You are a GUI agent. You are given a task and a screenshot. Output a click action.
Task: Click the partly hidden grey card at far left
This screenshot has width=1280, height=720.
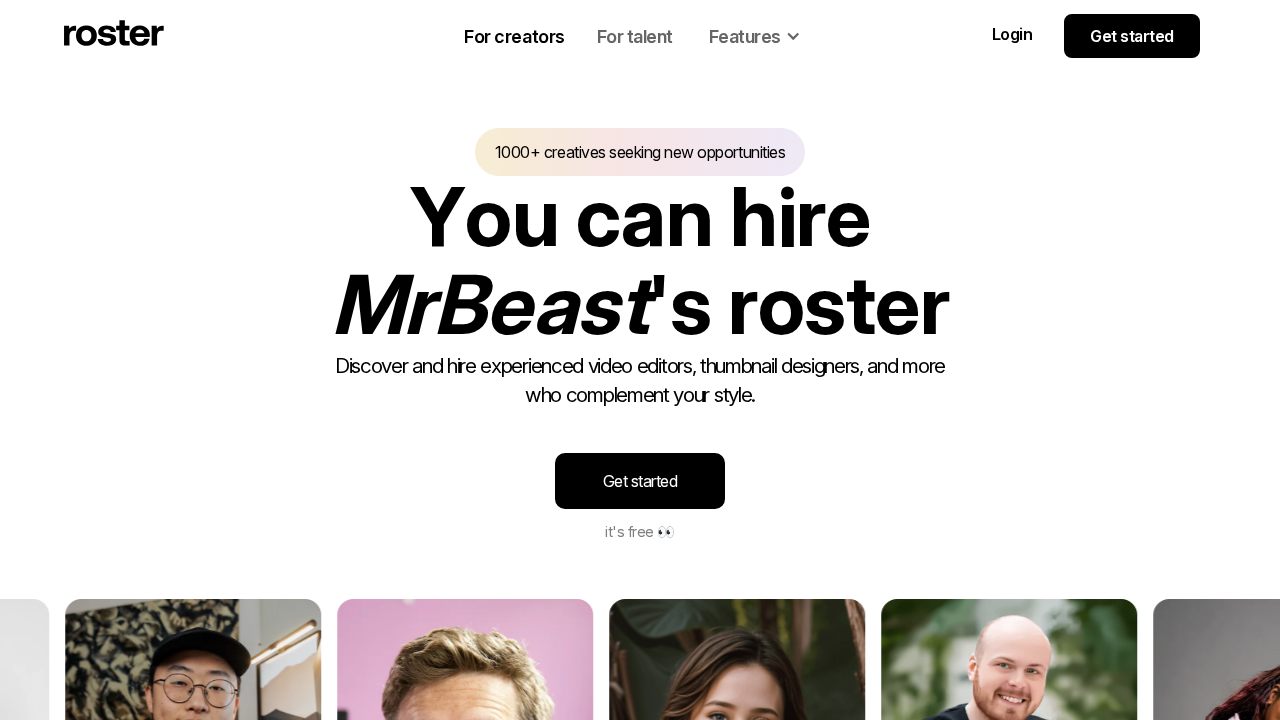coord(24,660)
